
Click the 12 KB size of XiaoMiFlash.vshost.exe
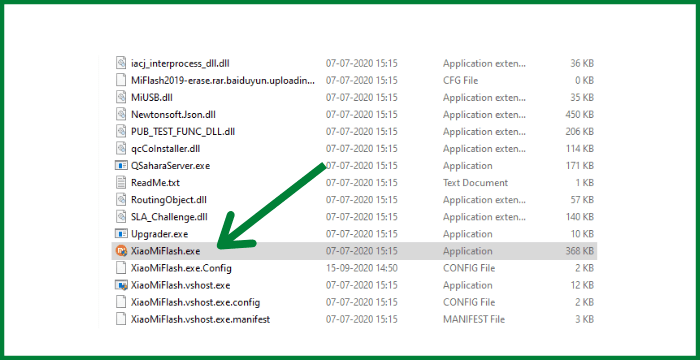(582, 285)
